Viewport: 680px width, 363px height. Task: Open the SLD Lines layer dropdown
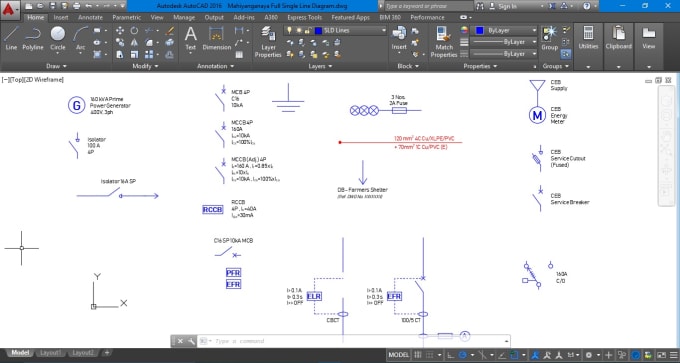coord(335,30)
